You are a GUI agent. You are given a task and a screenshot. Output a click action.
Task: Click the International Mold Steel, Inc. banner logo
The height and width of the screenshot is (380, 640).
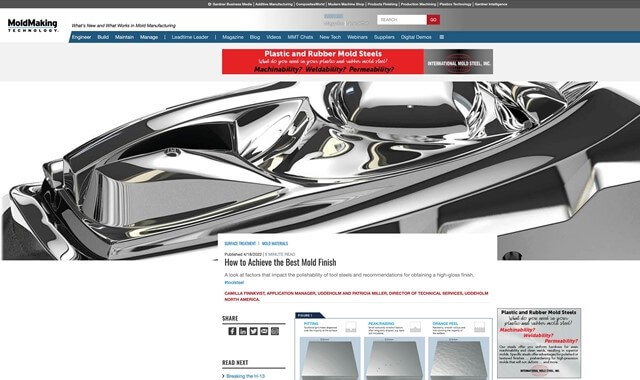tap(459, 62)
